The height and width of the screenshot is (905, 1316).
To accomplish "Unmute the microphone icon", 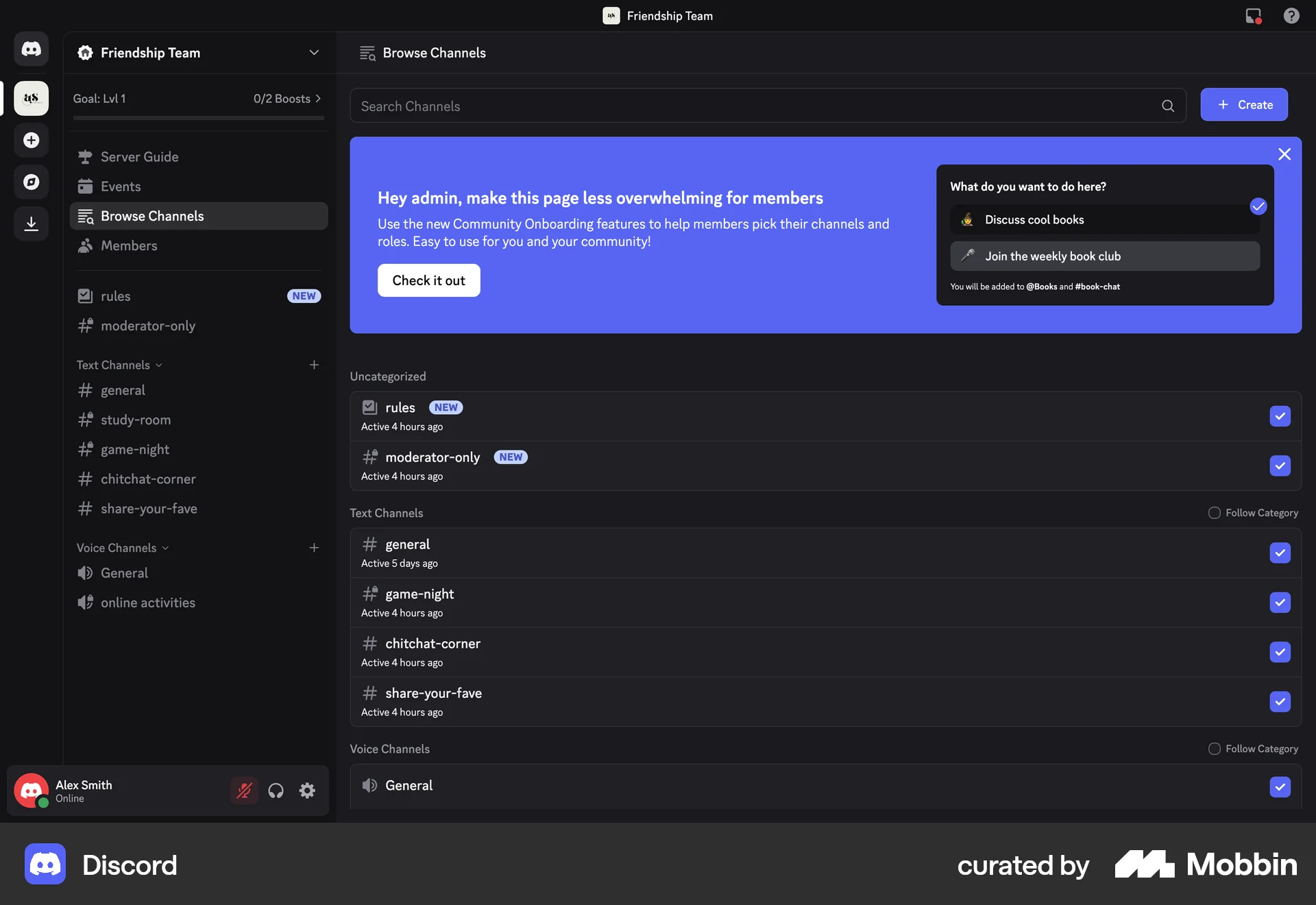I will point(245,791).
